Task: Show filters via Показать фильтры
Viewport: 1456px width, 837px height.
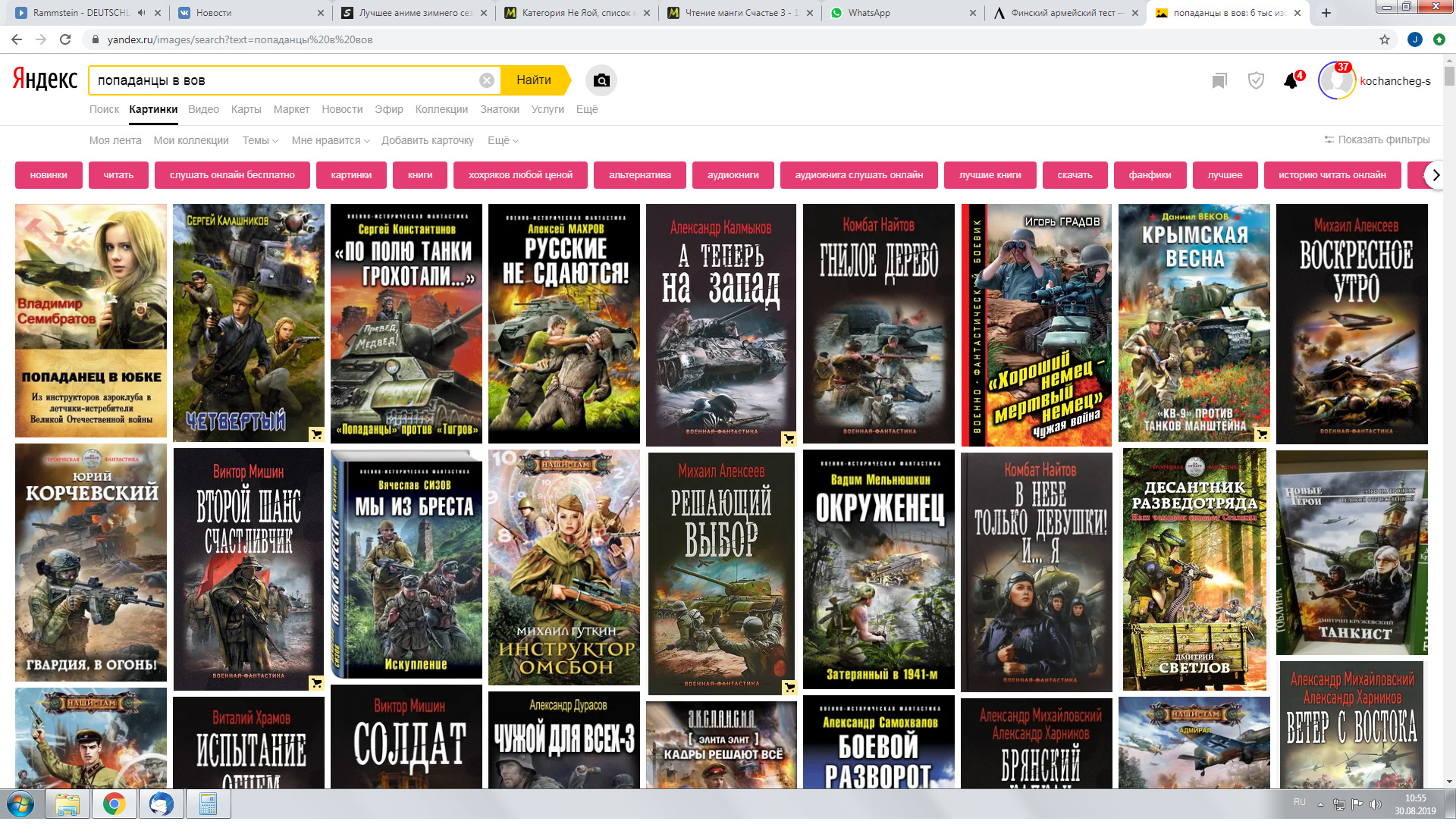Action: (1376, 139)
